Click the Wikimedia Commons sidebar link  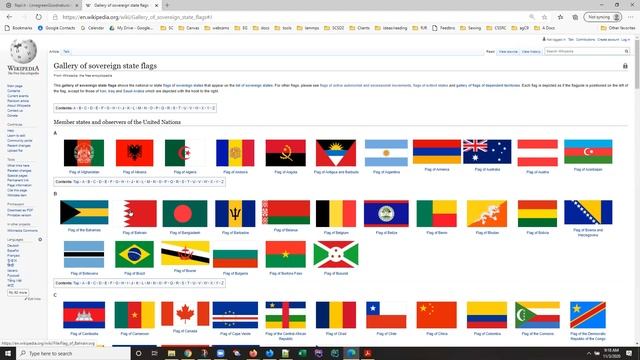(x=22, y=231)
